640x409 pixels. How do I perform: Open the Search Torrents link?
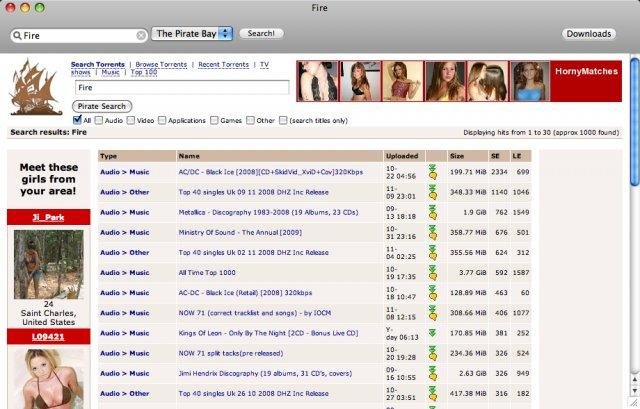coord(98,64)
